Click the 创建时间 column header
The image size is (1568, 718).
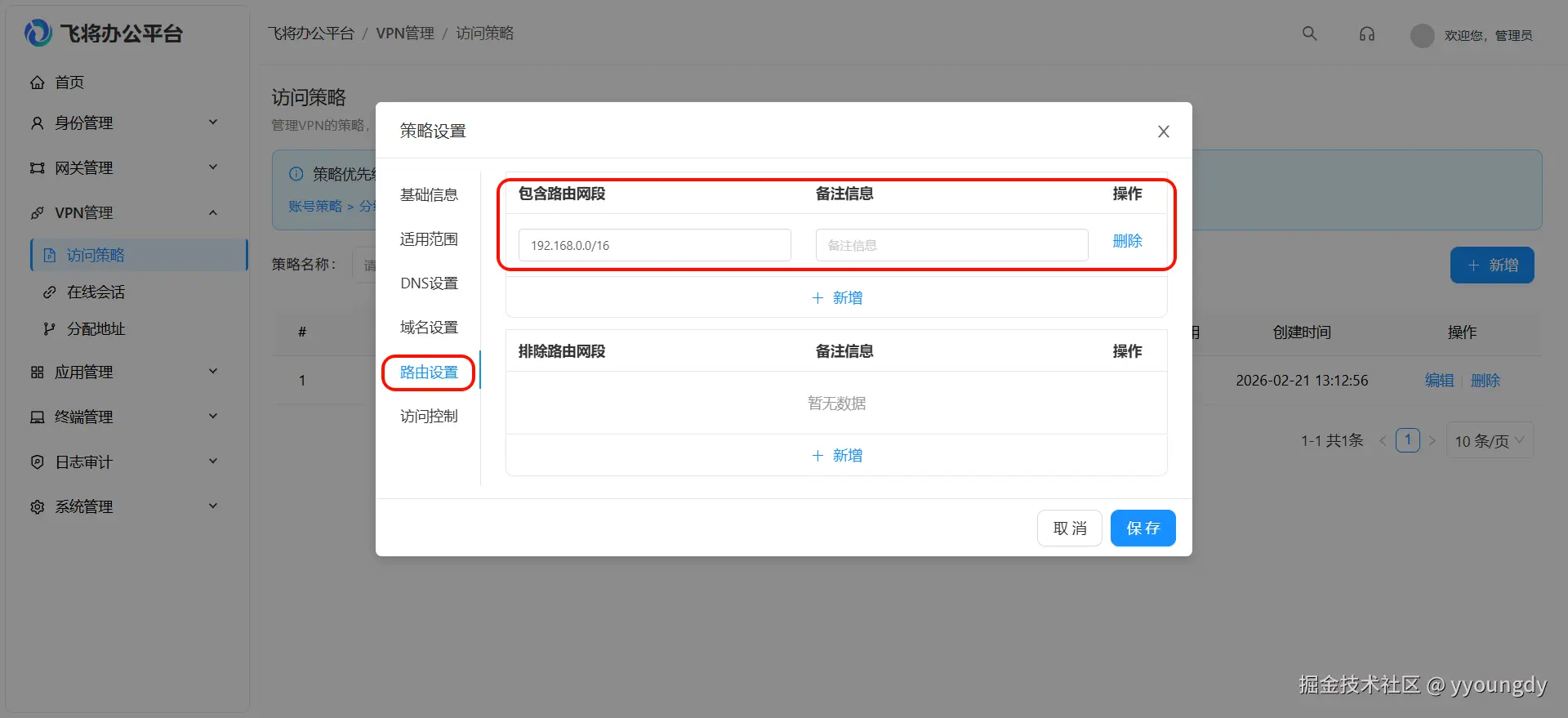pos(1302,332)
